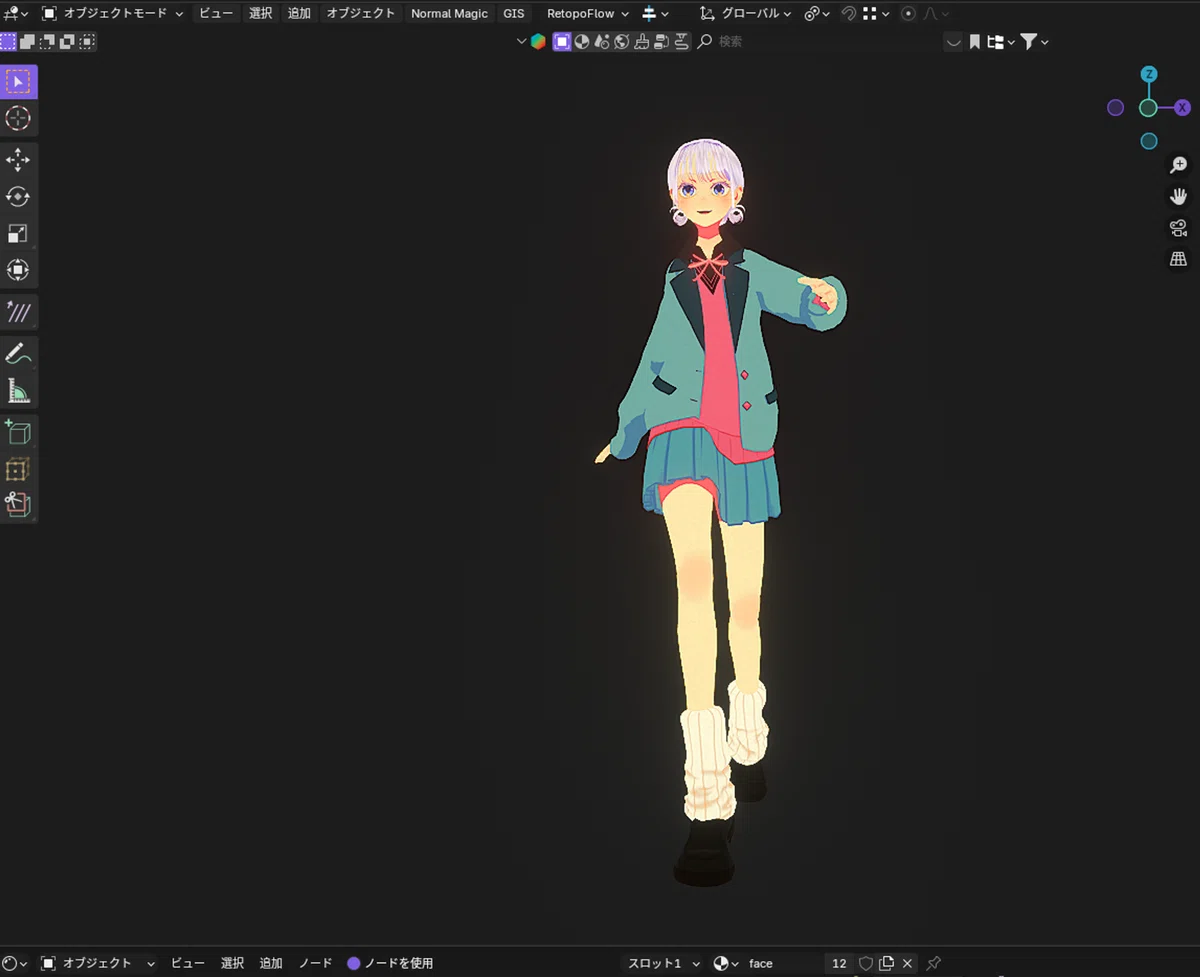1200x977 pixels.
Task: Open the '追加' menu in node editor header
Action: pyautogui.click(x=271, y=963)
